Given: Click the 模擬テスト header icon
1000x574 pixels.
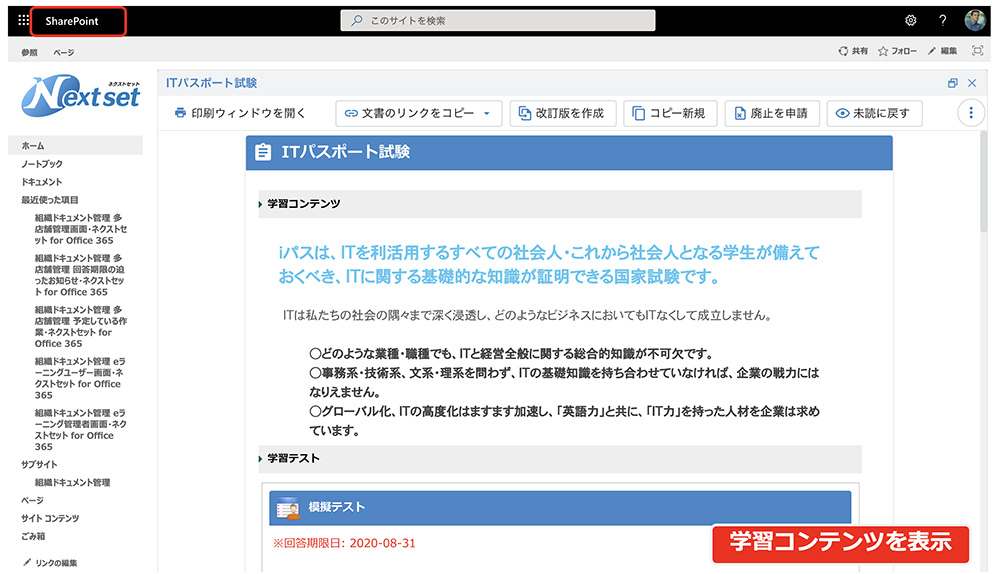Looking at the screenshot, I should (x=288, y=508).
